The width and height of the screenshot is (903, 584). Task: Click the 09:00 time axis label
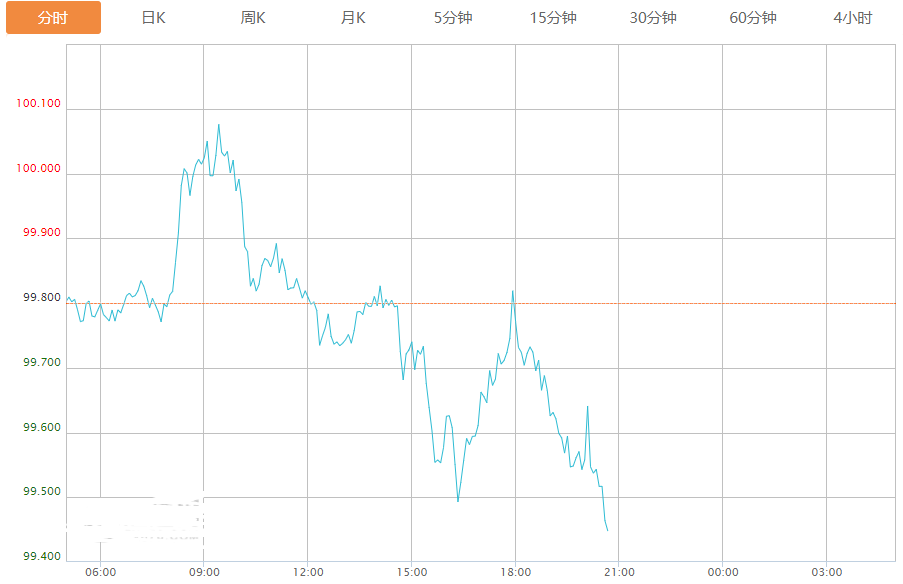point(204,572)
